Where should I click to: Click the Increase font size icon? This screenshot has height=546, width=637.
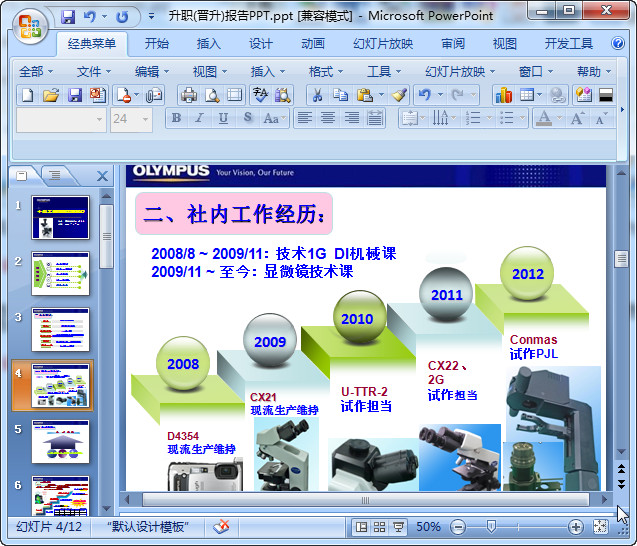pos(578,118)
